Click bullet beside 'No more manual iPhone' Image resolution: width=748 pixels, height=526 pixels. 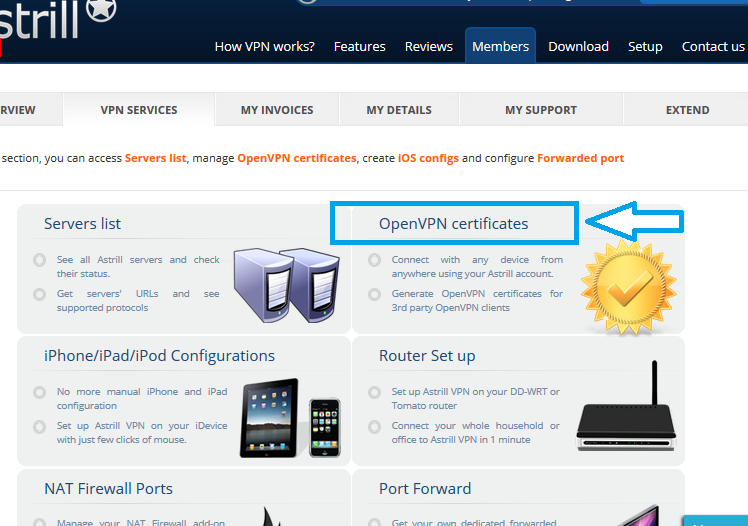tap(40, 392)
